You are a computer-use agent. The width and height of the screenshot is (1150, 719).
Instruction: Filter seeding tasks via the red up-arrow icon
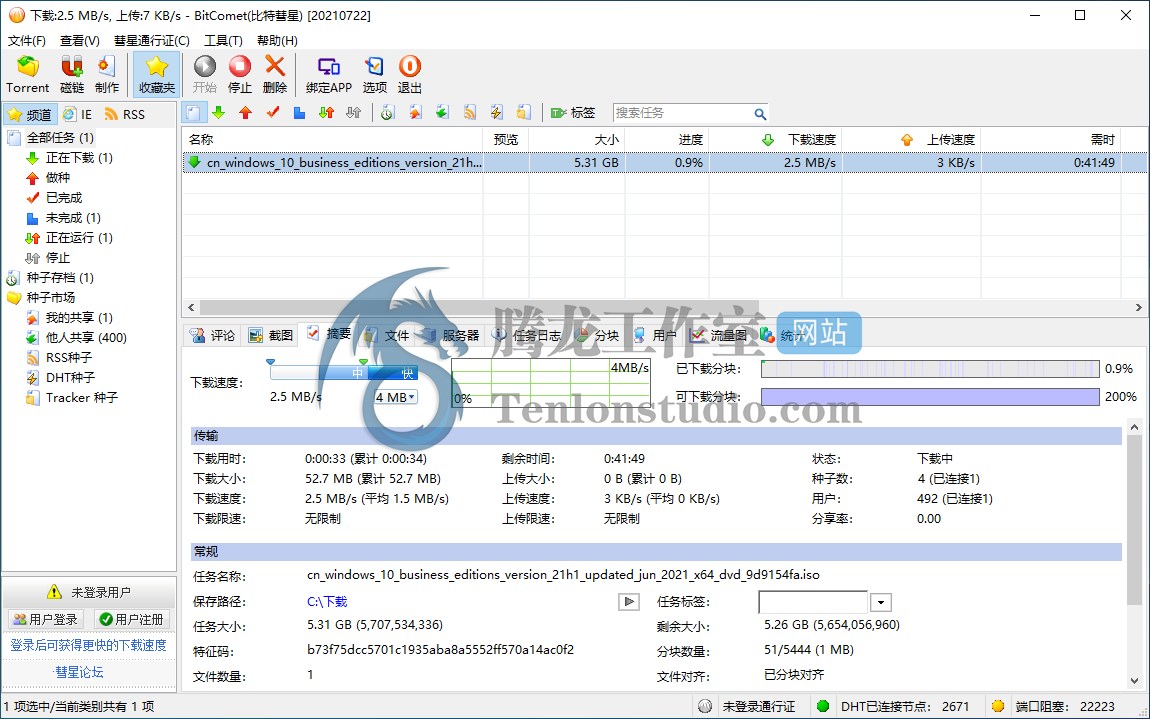[x=246, y=113]
